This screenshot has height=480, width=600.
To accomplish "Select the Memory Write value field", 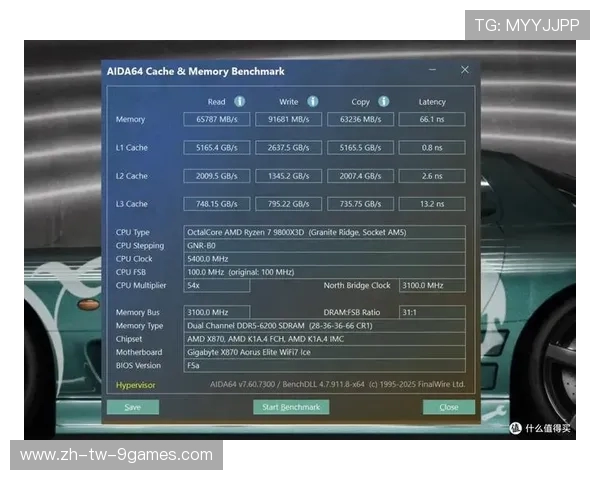I will [x=288, y=120].
